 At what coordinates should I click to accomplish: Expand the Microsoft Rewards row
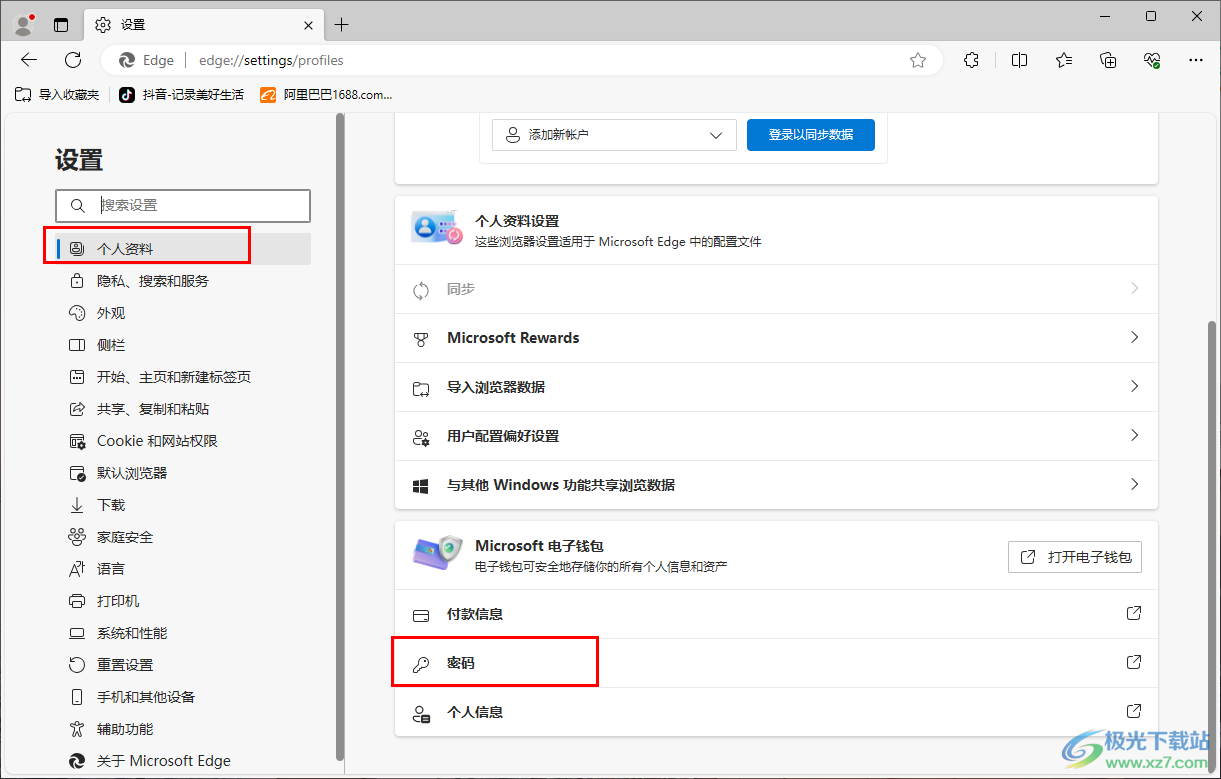(x=775, y=337)
